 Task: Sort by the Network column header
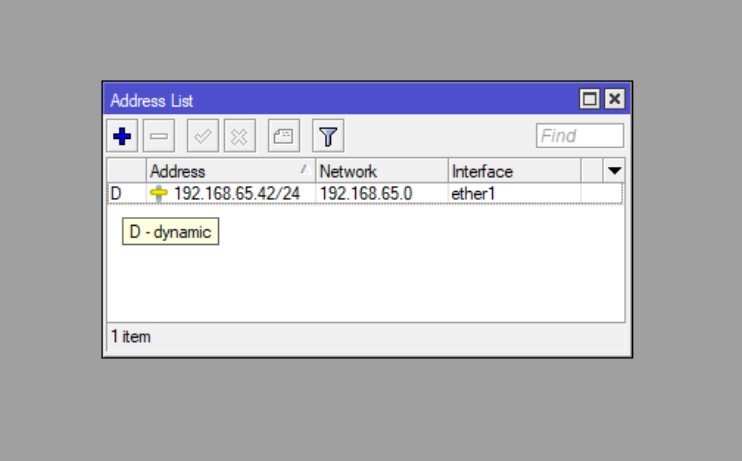coord(380,171)
